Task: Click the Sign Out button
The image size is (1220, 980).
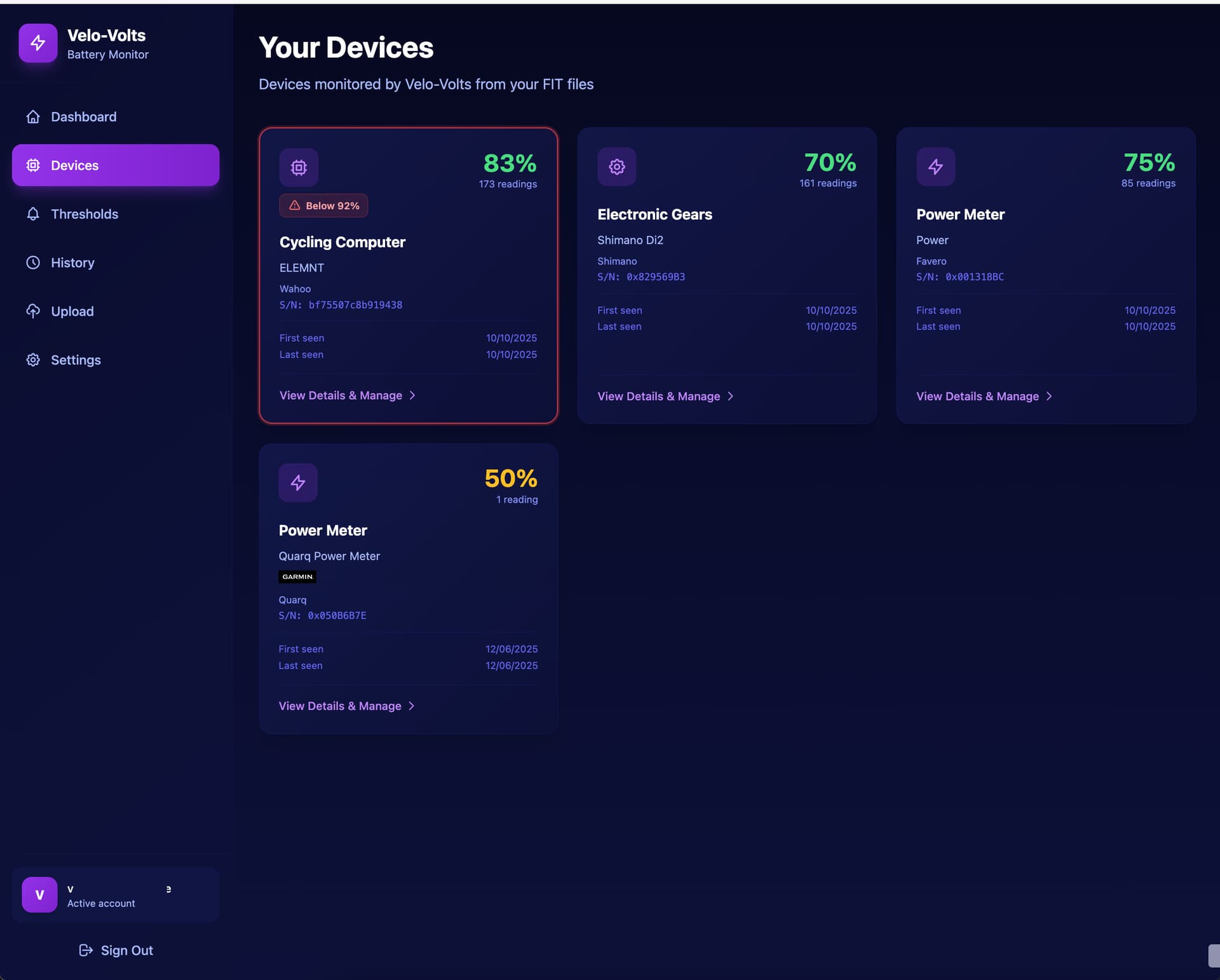Action: 116,950
